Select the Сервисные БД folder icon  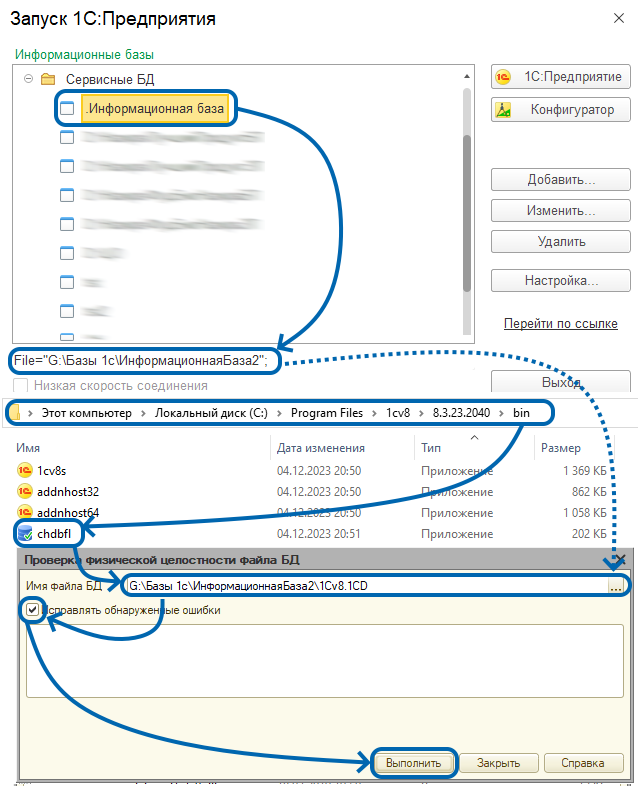[x=48, y=79]
